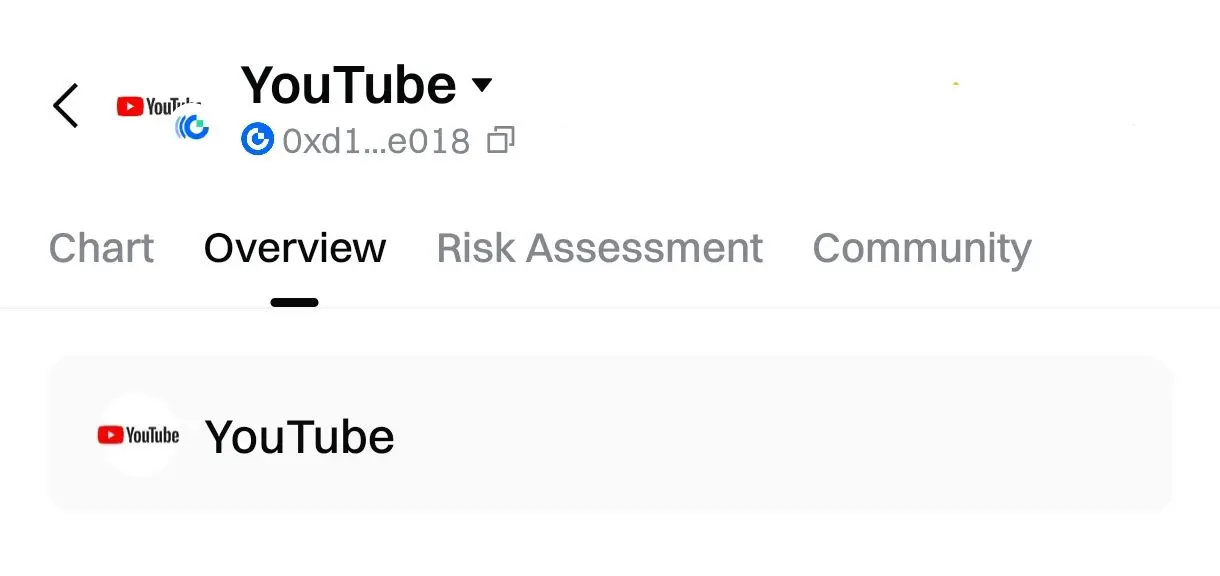Switch to the Chart tab
The image size is (1220, 576).
[x=101, y=248]
